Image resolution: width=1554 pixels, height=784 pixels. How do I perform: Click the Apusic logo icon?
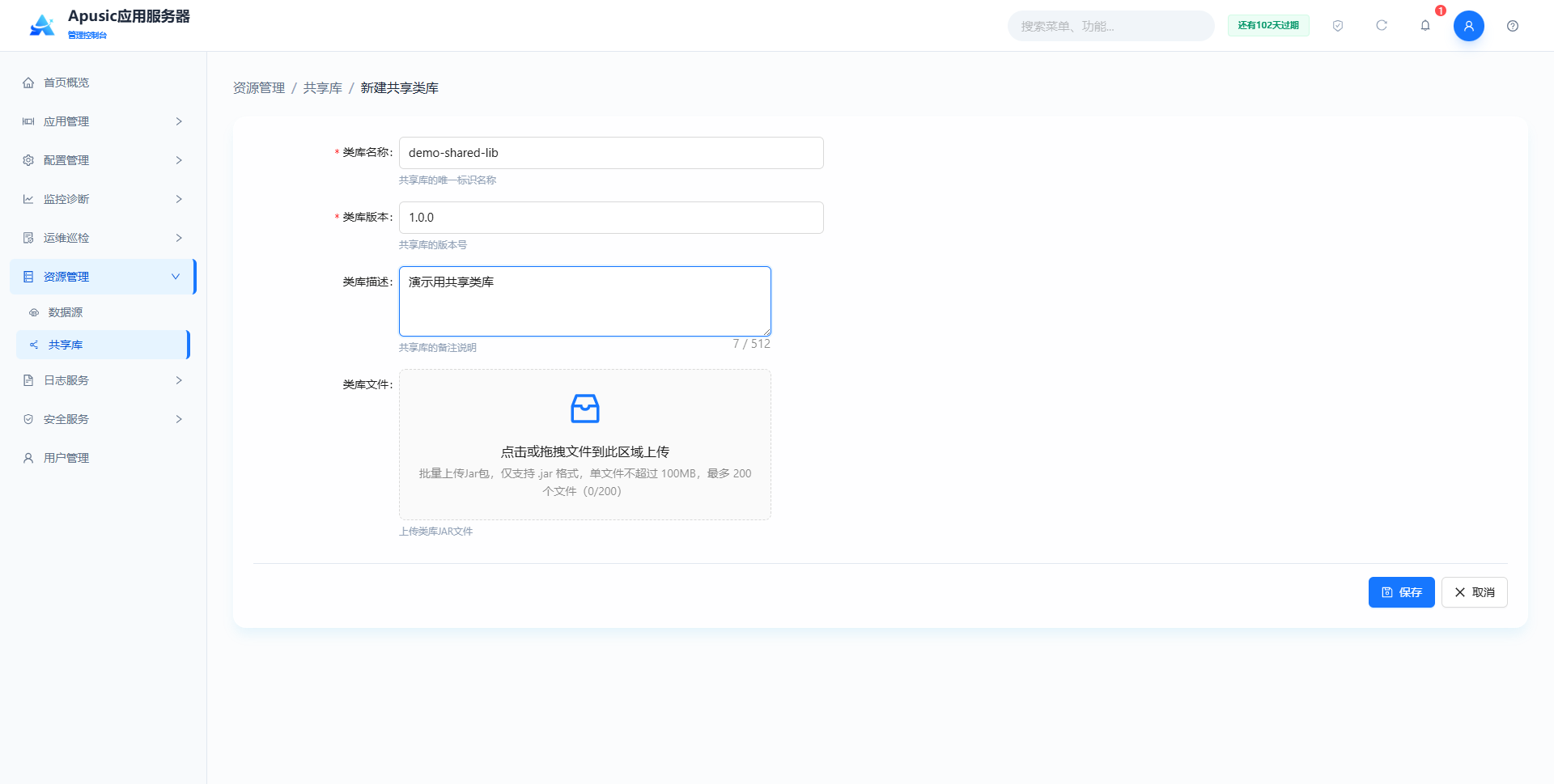tap(42, 25)
